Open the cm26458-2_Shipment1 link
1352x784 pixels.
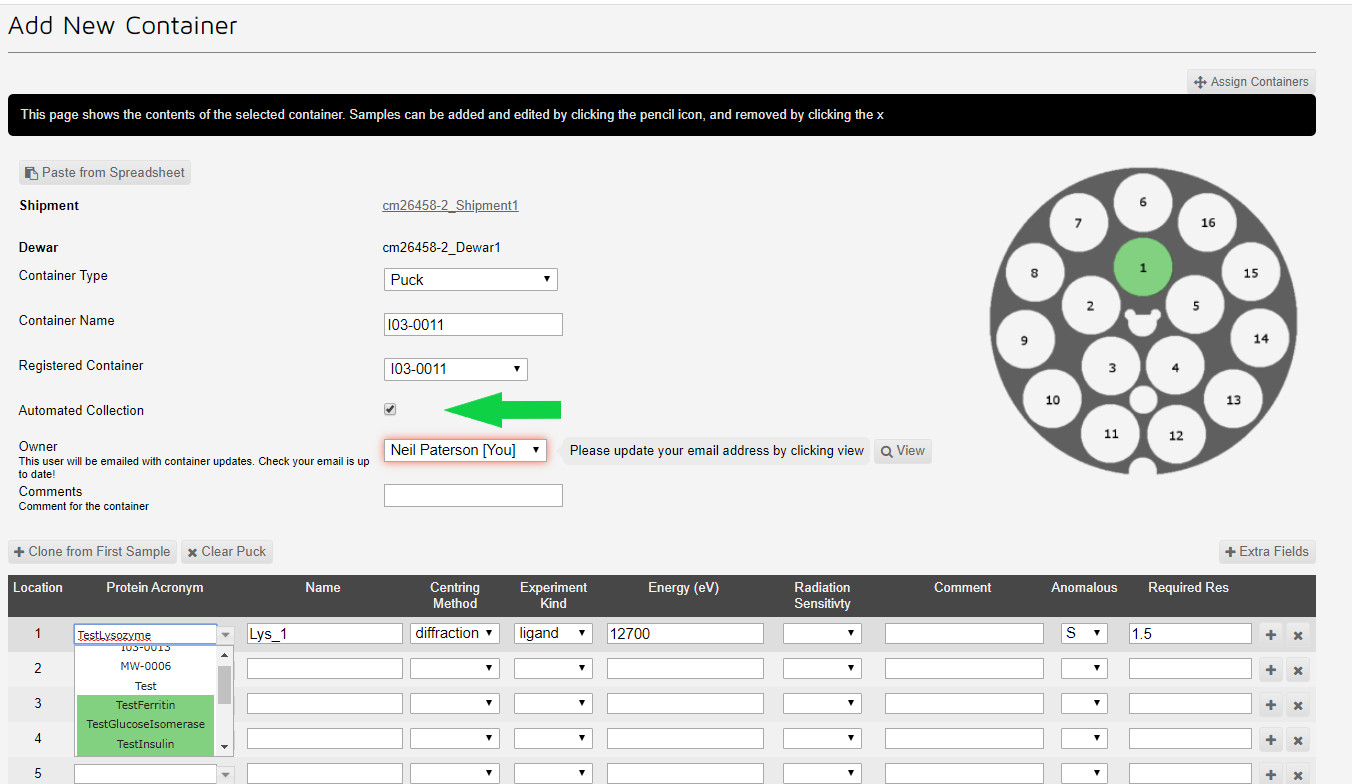pyautogui.click(x=450, y=206)
